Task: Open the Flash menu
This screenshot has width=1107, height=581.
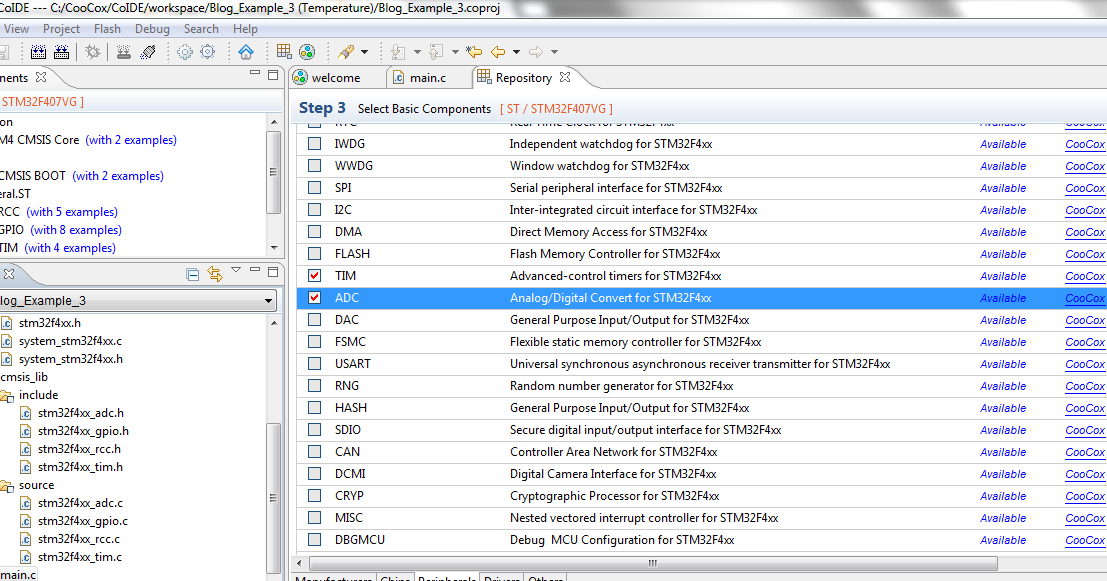Action: click(107, 28)
